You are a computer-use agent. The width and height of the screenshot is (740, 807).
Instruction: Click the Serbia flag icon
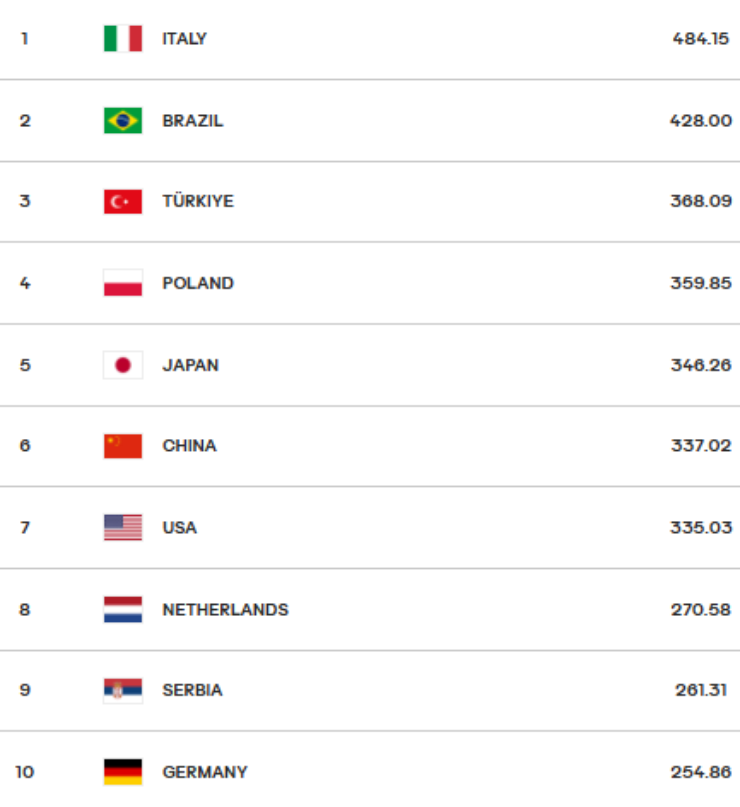tap(123, 690)
